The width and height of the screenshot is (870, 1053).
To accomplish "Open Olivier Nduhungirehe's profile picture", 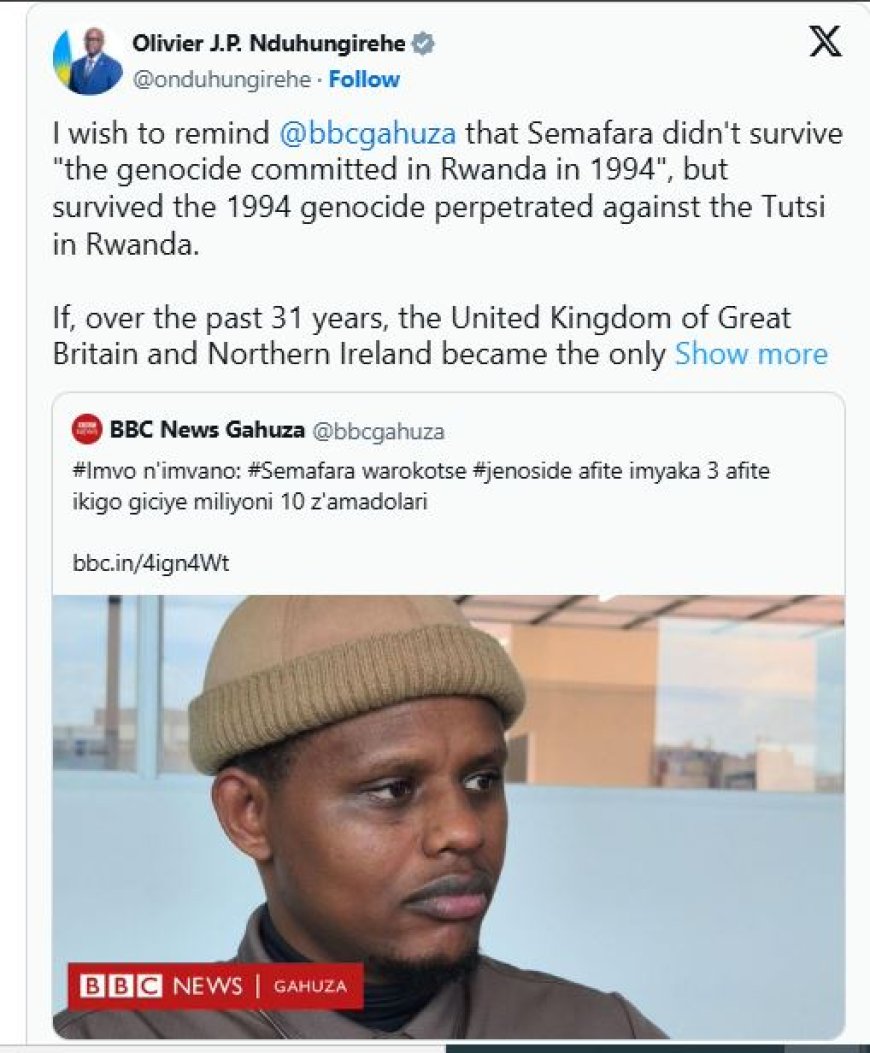I will click(x=88, y=61).
